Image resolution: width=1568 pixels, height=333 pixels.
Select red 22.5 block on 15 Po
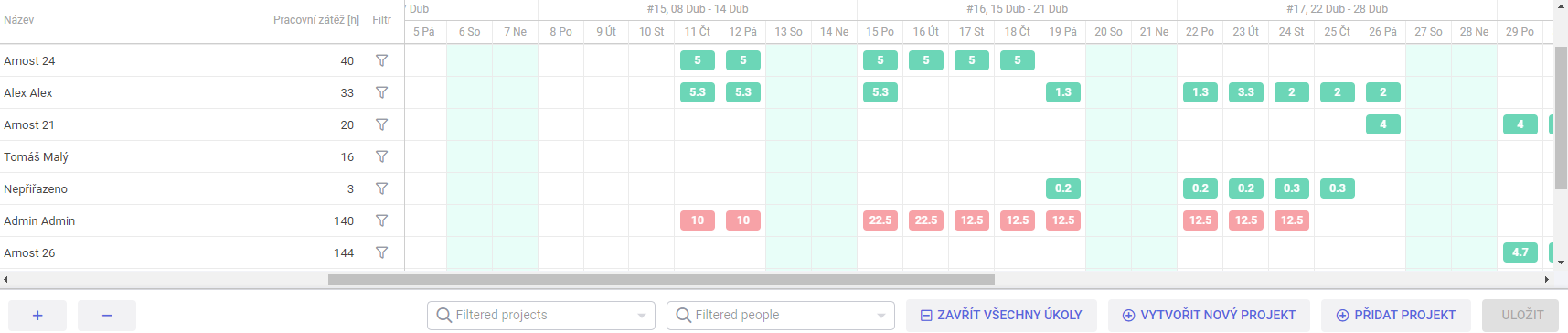click(x=880, y=220)
